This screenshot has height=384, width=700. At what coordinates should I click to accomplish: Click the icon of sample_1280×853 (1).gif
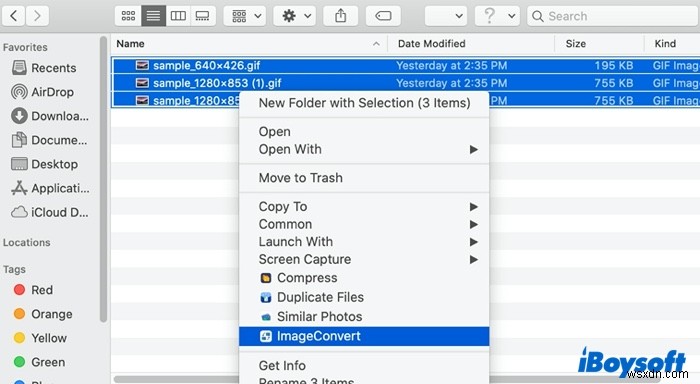point(142,83)
